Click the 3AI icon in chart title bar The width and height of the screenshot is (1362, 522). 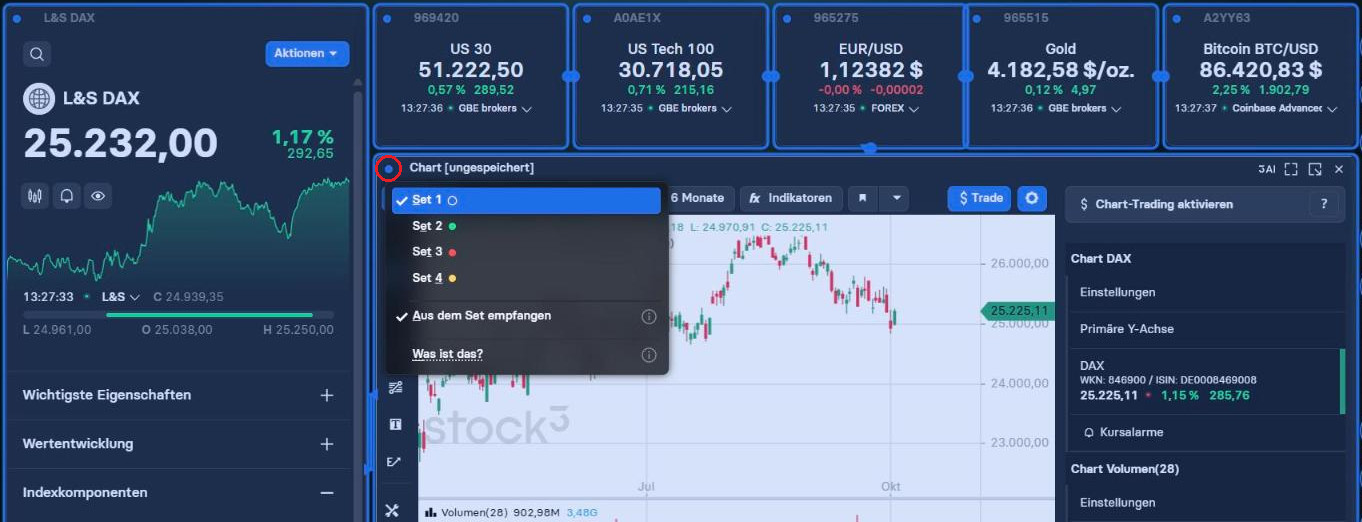click(1266, 169)
